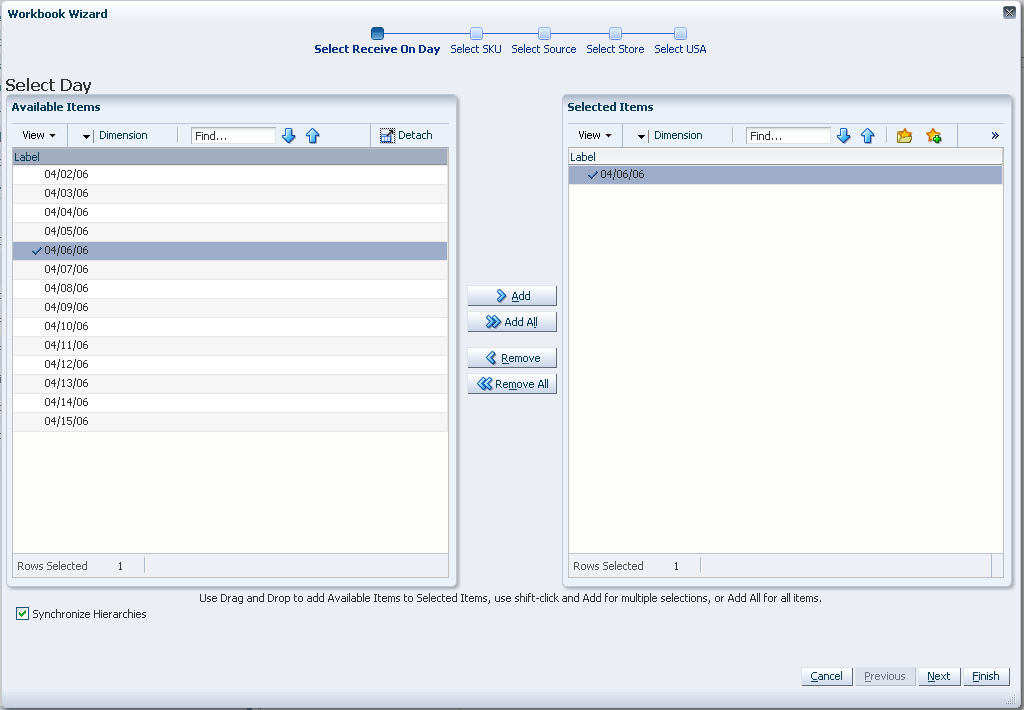Screen dimensions: 1024x710
Task: Select 04/06/06 row in Available Items
Action: (x=230, y=250)
